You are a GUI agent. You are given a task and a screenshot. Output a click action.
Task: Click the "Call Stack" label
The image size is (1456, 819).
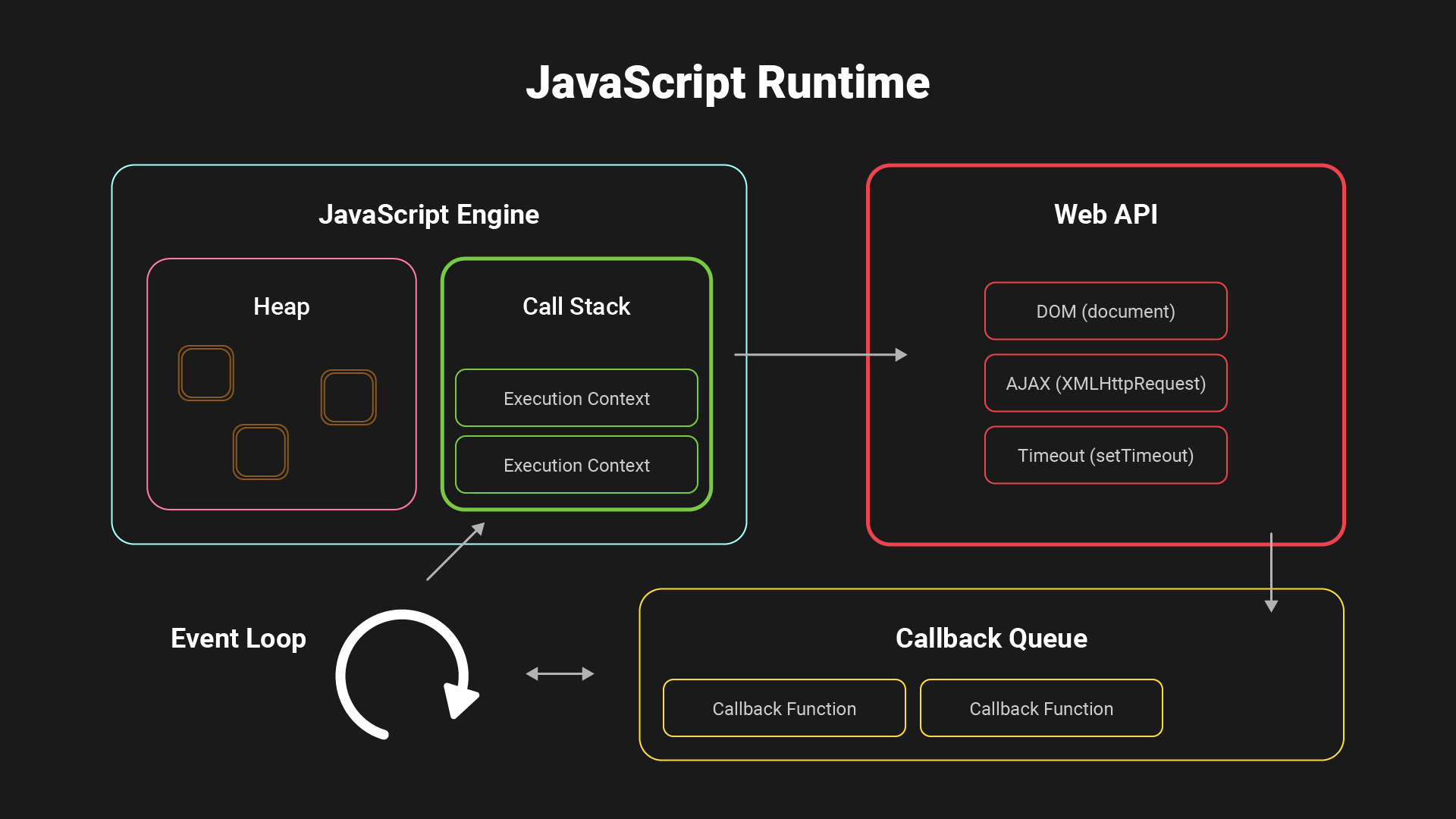[576, 306]
